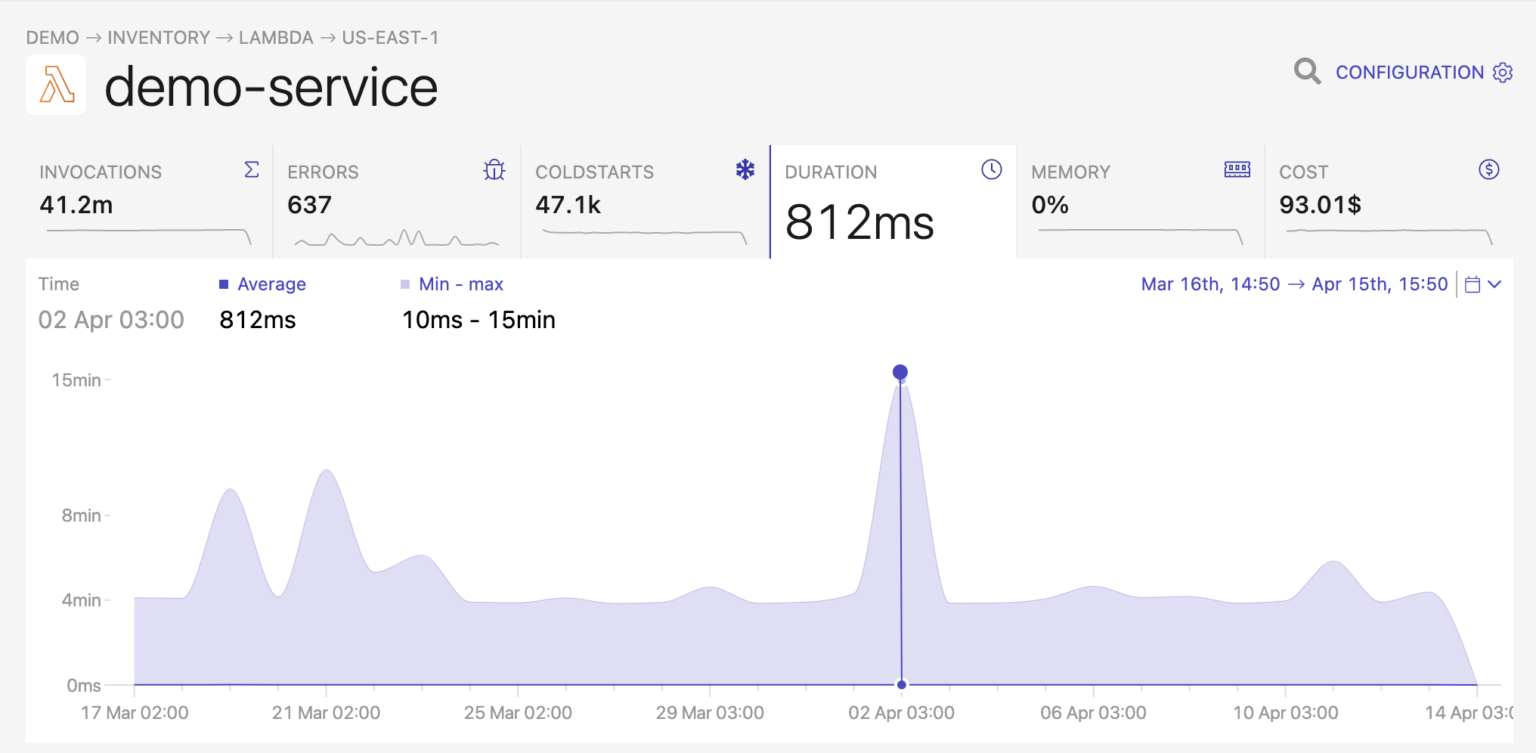Click the 812ms duration value
The image size is (1536, 753).
point(858,222)
